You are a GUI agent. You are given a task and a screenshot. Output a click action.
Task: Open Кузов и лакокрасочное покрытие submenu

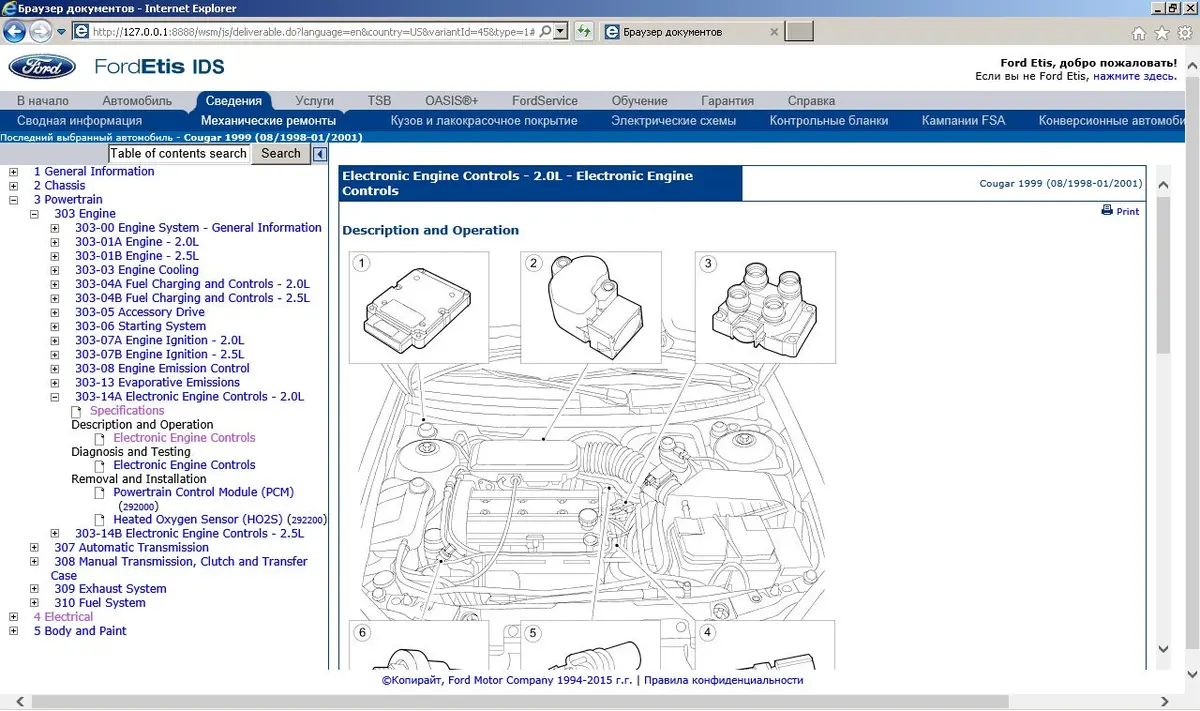(x=484, y=121)
